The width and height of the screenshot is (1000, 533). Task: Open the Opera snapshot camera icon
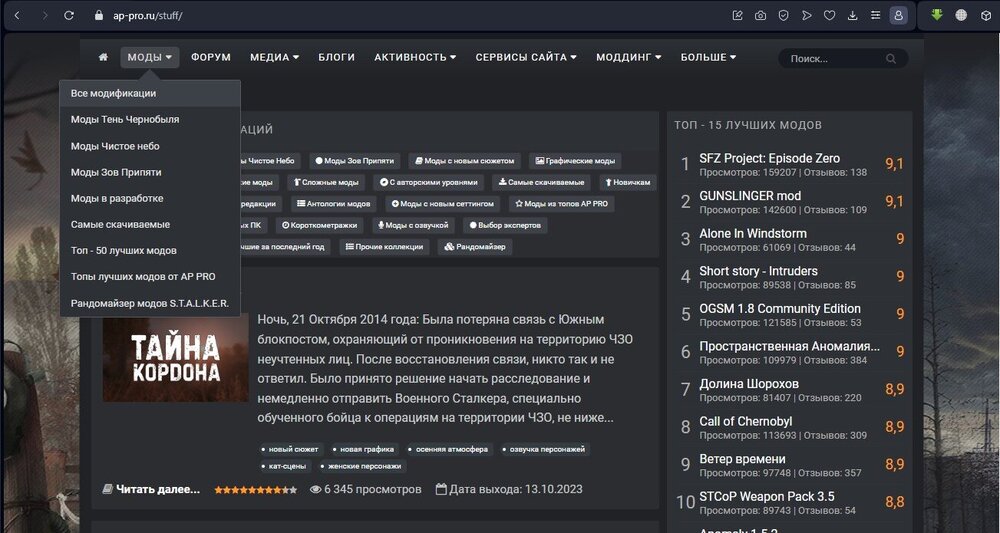(760, 15)
